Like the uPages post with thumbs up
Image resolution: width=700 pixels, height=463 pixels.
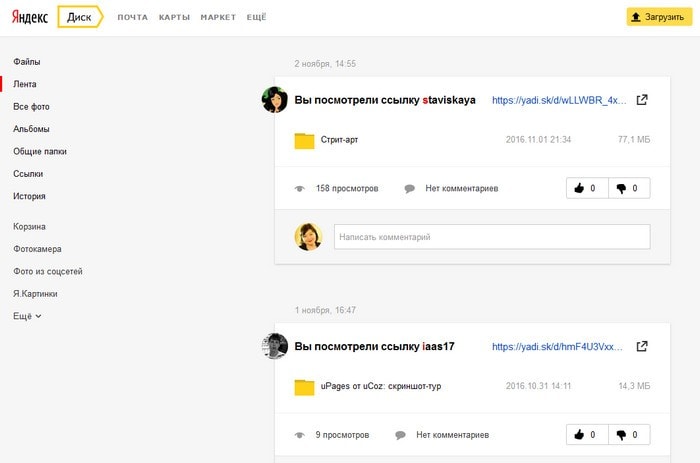(x=587, y=434)
